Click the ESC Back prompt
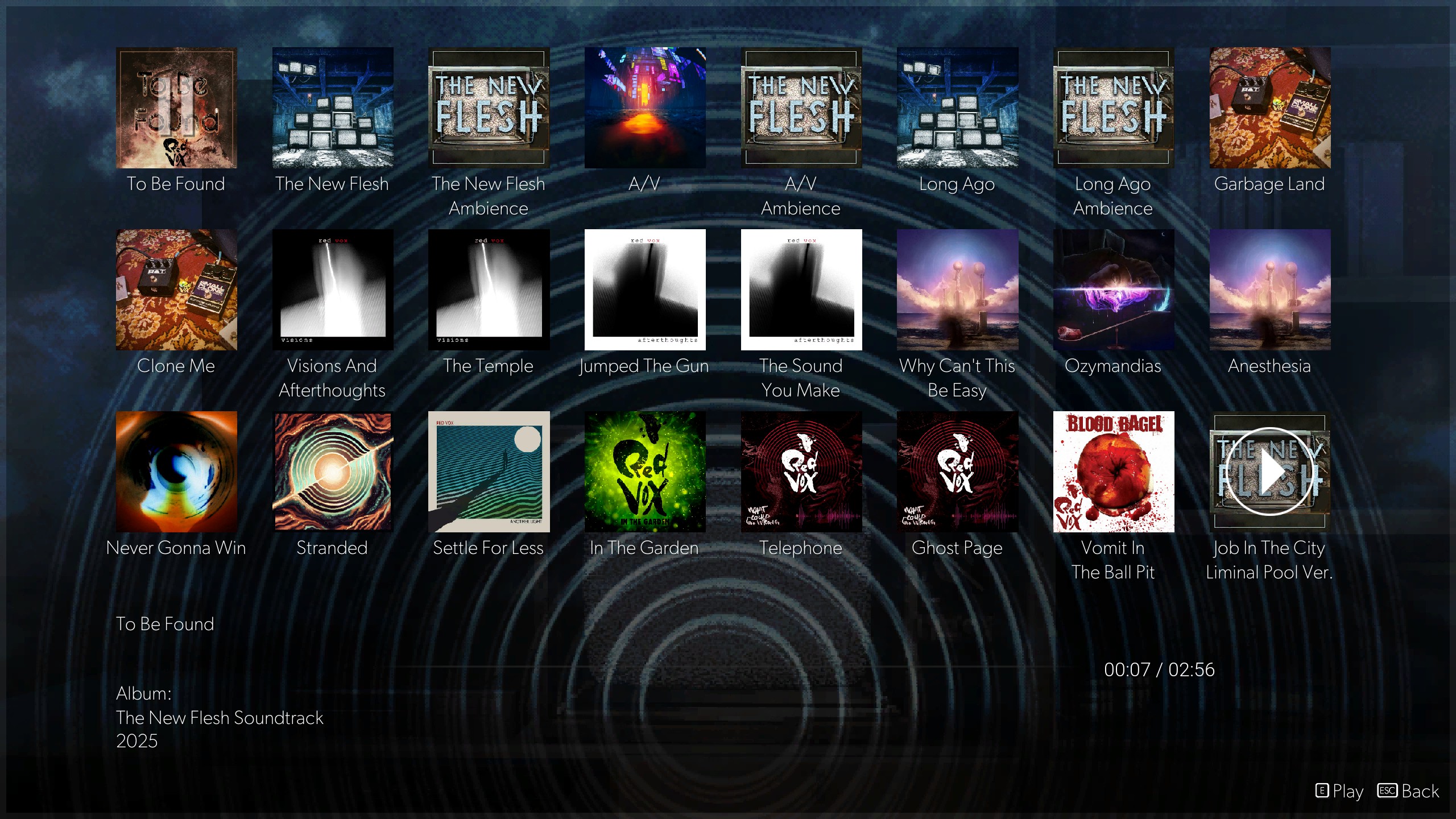This screenshot has width=1456, height=819. coord(1408,791)
